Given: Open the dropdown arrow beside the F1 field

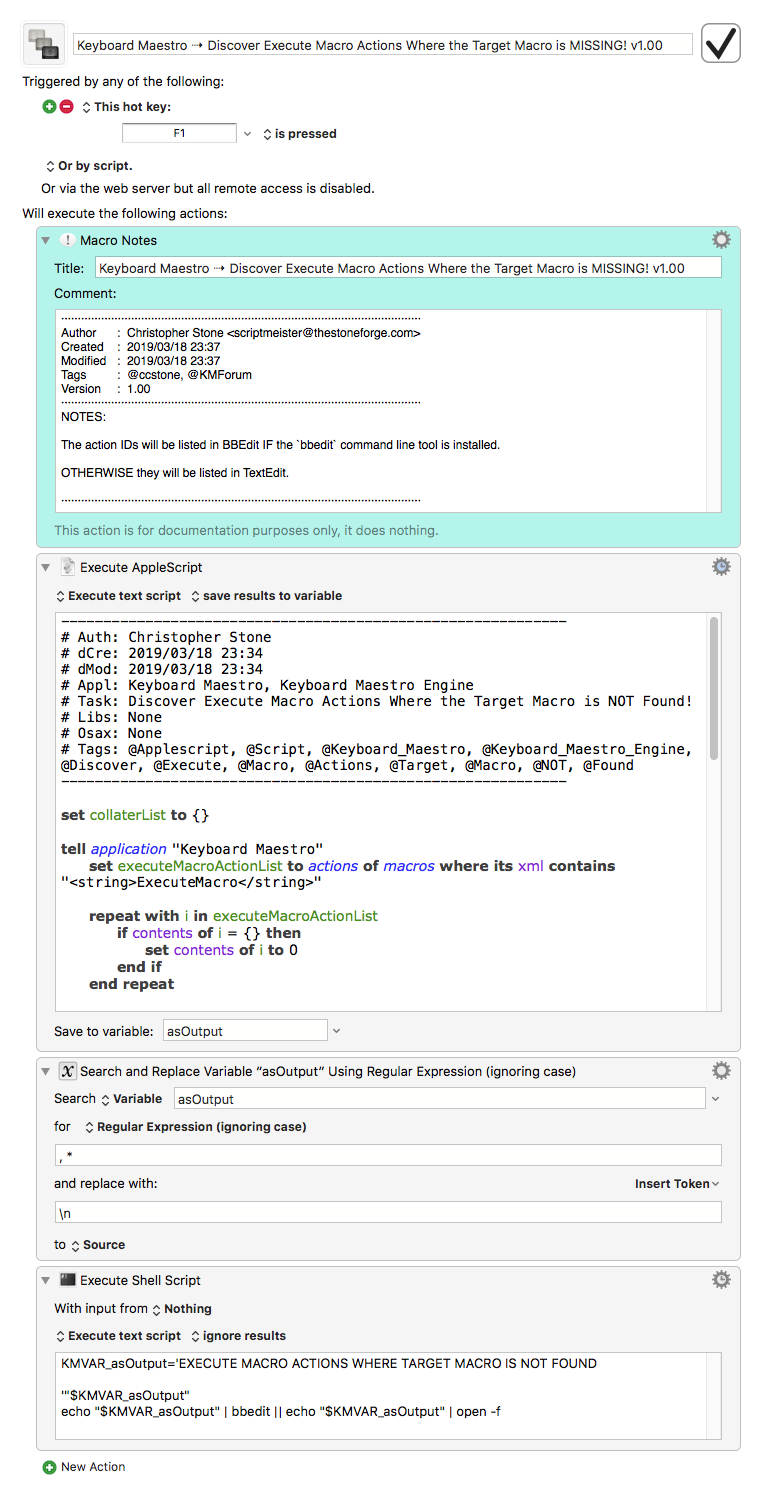Looking at the screenshot, I should pos(247,134).
